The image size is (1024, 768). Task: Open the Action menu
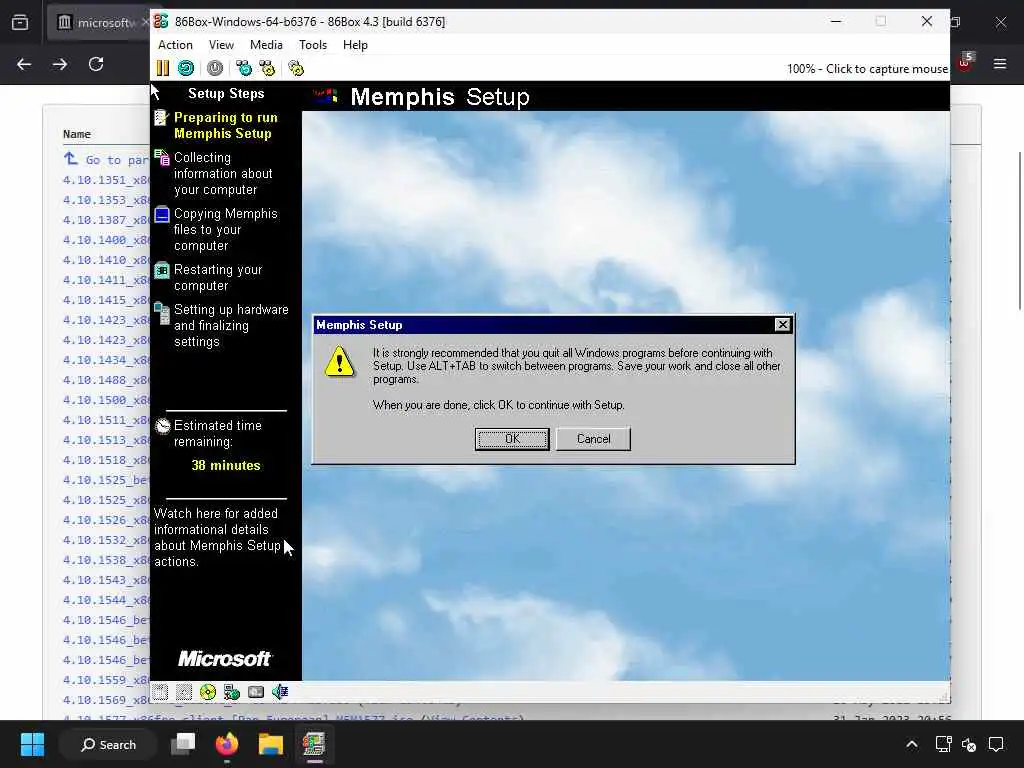click(175, 45)
